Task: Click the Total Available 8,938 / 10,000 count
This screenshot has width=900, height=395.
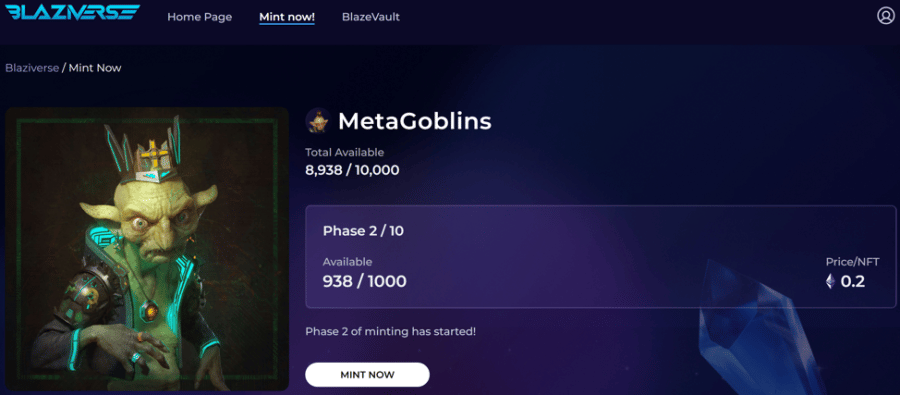Action: pyautogui.click(x=352, y=171)
